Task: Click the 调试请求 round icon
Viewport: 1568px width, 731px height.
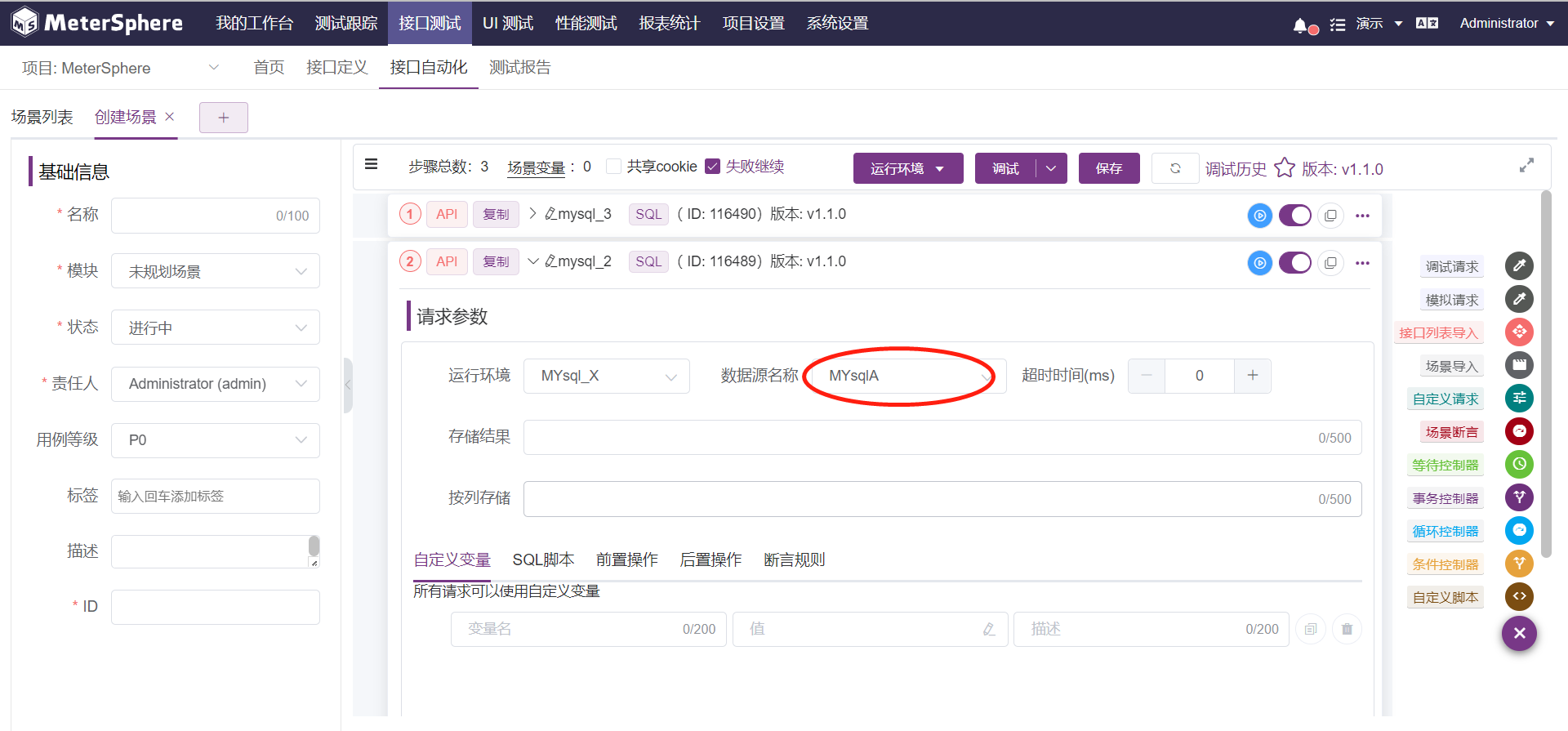Action: (x=1519, y=265)
